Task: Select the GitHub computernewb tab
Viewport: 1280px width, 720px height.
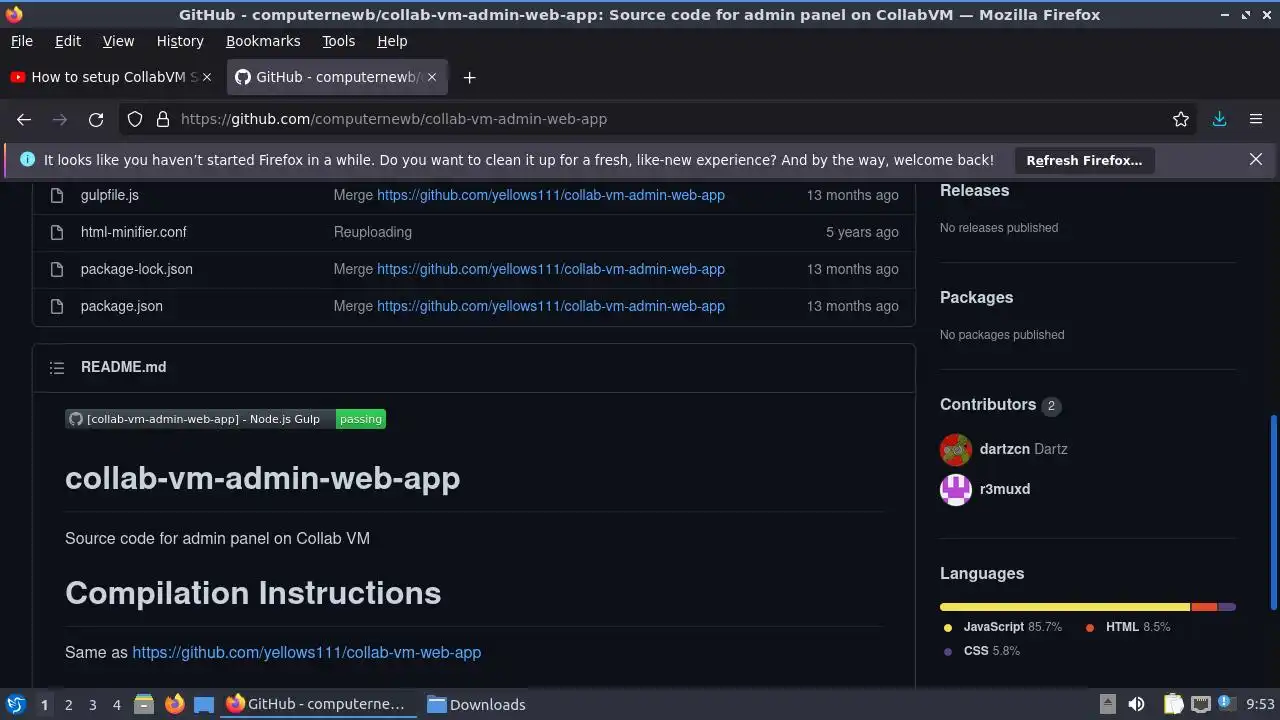Action: pyautogui.click(x=338, y=77)
